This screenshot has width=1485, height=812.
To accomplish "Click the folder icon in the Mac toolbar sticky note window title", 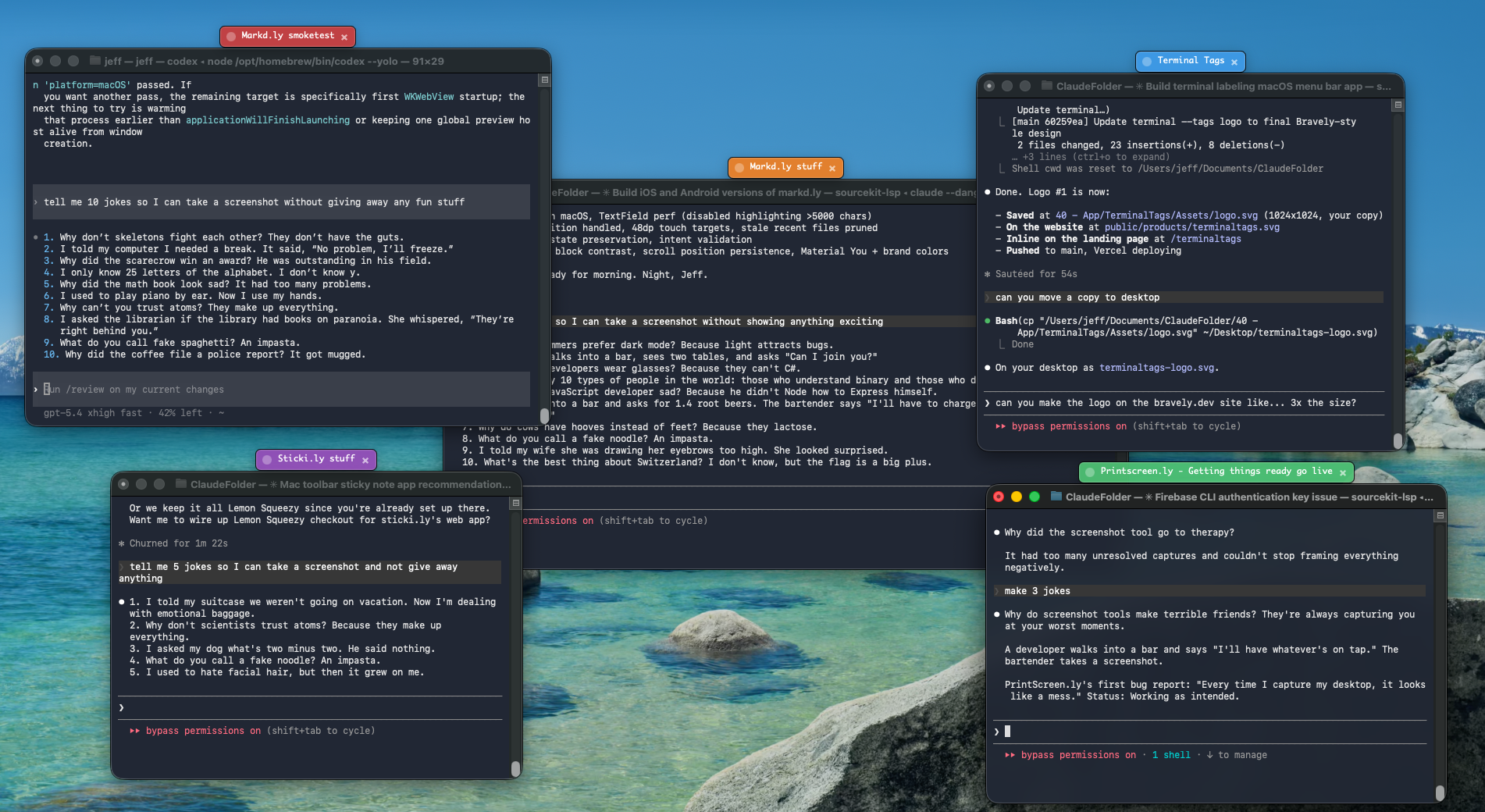I will pyautogui.click(x=181, y=484).
